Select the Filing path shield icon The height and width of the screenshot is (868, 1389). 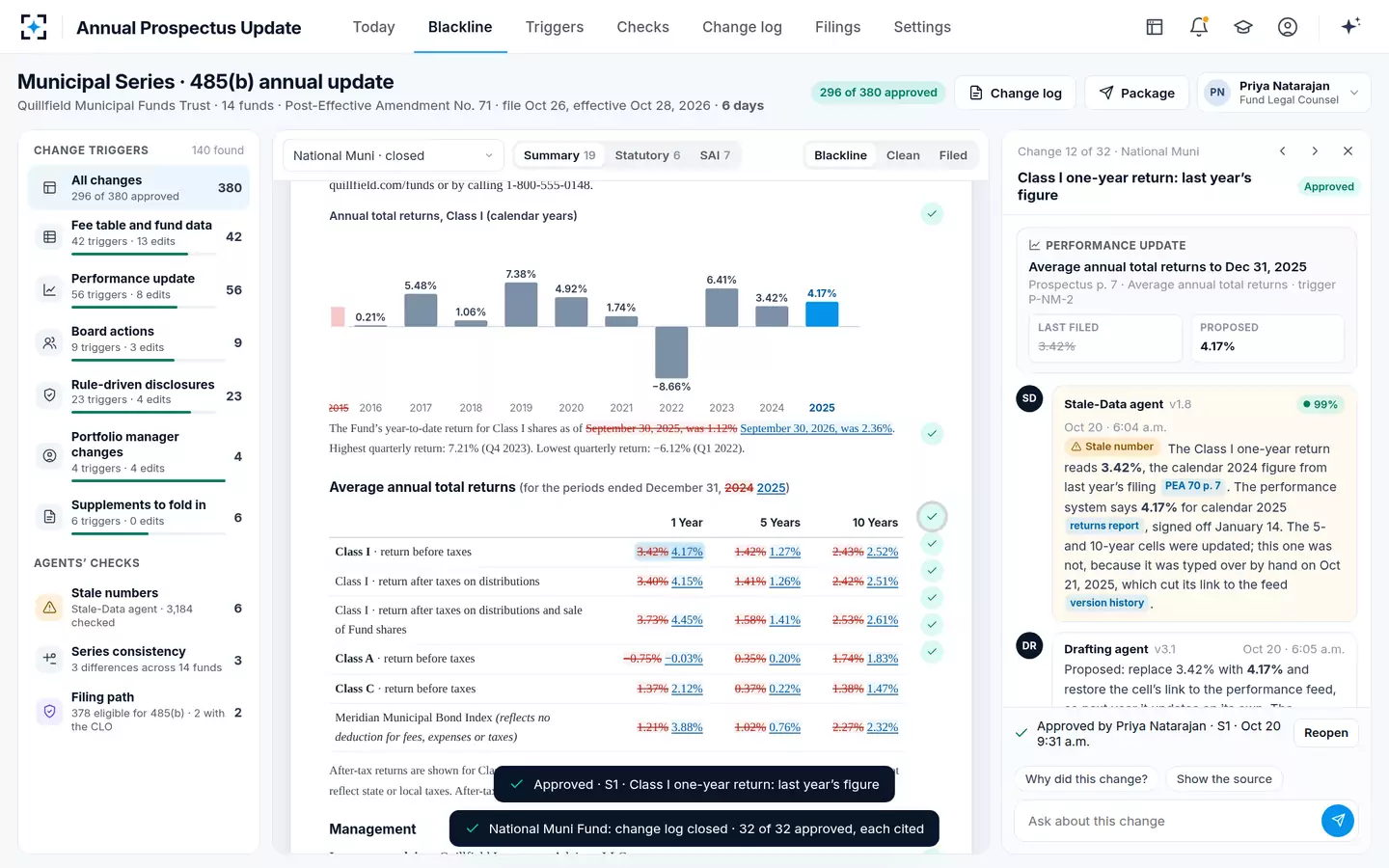tap(49, 712)
